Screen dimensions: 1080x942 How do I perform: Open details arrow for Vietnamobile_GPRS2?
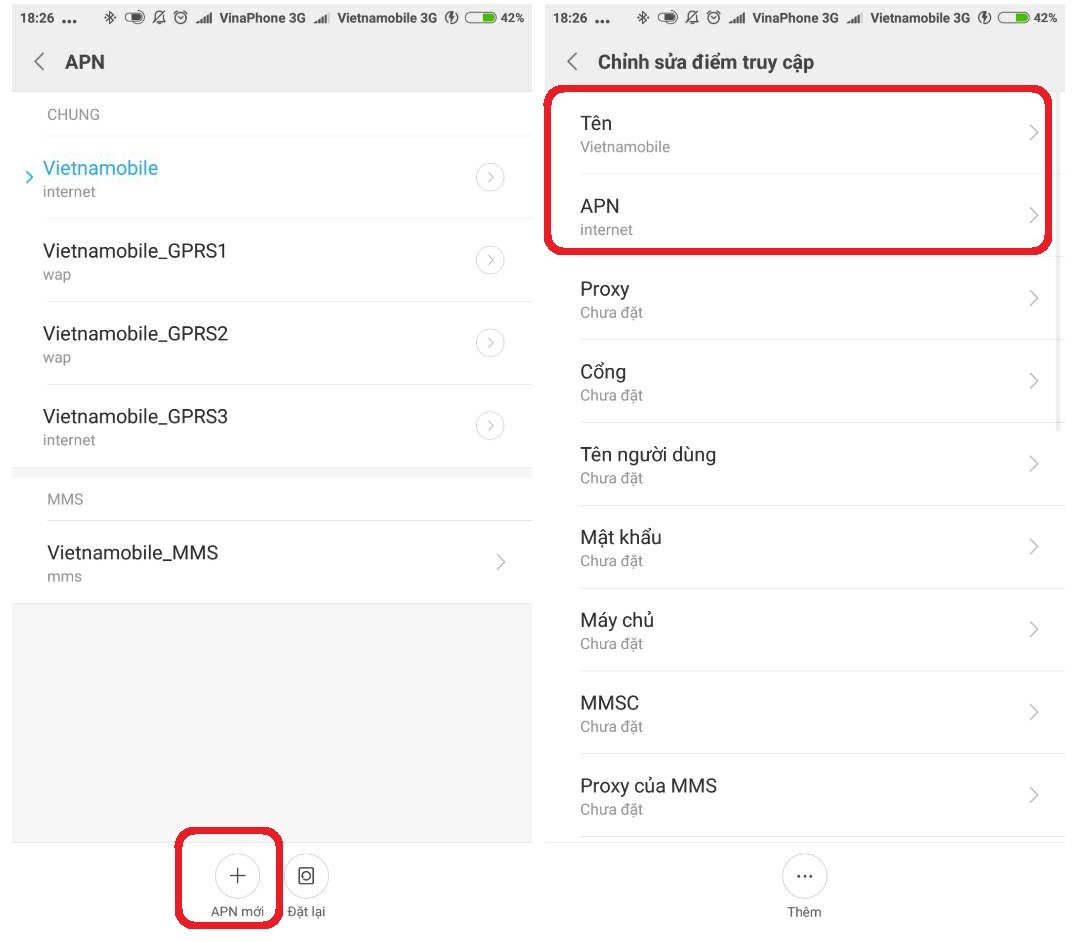pyautogui.click(x=490, y=343)
